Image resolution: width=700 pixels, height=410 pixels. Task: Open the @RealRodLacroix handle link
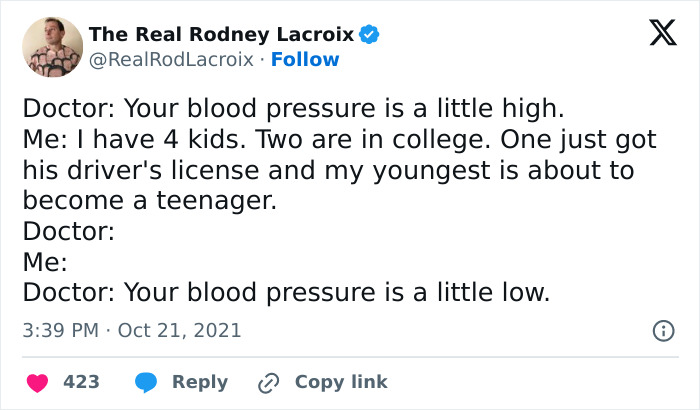coord(171,60)
